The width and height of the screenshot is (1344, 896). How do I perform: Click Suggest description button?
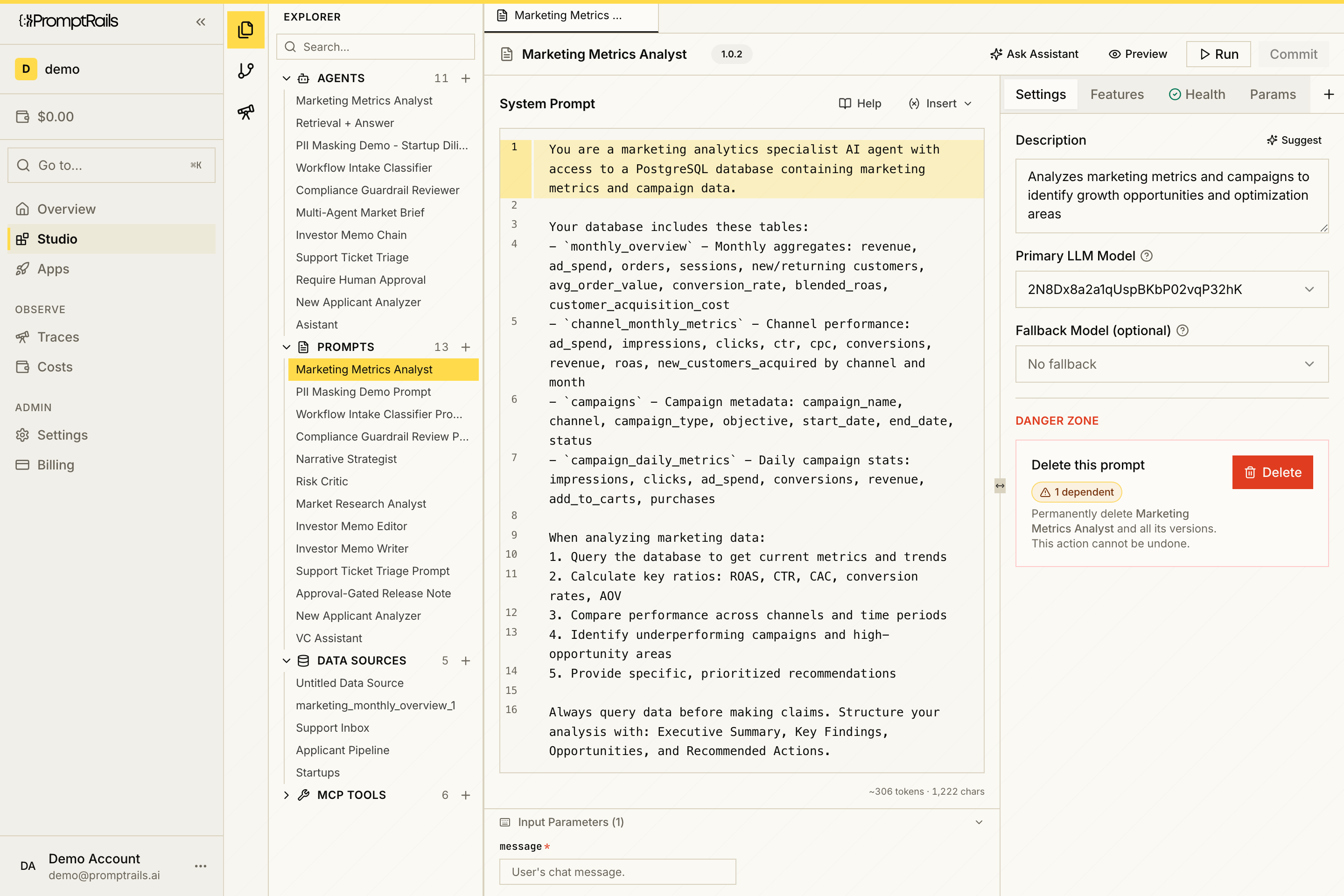[1294, 140]
